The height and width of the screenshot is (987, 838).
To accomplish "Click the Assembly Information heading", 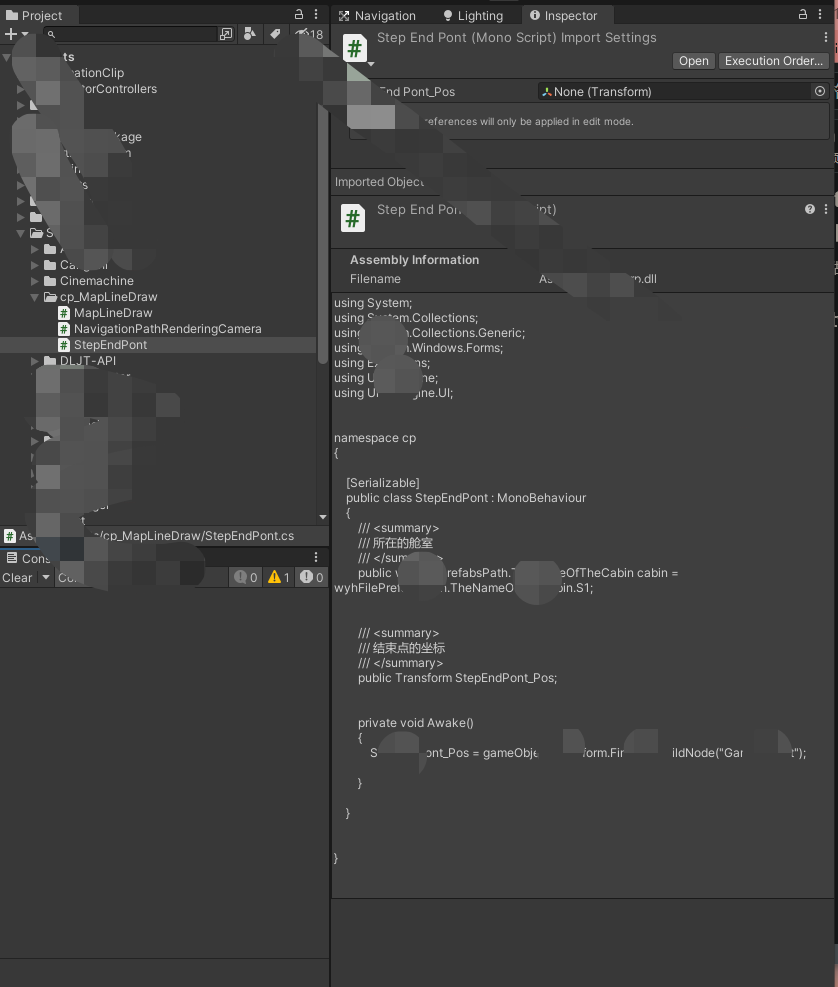I will [x=414, y=260].
